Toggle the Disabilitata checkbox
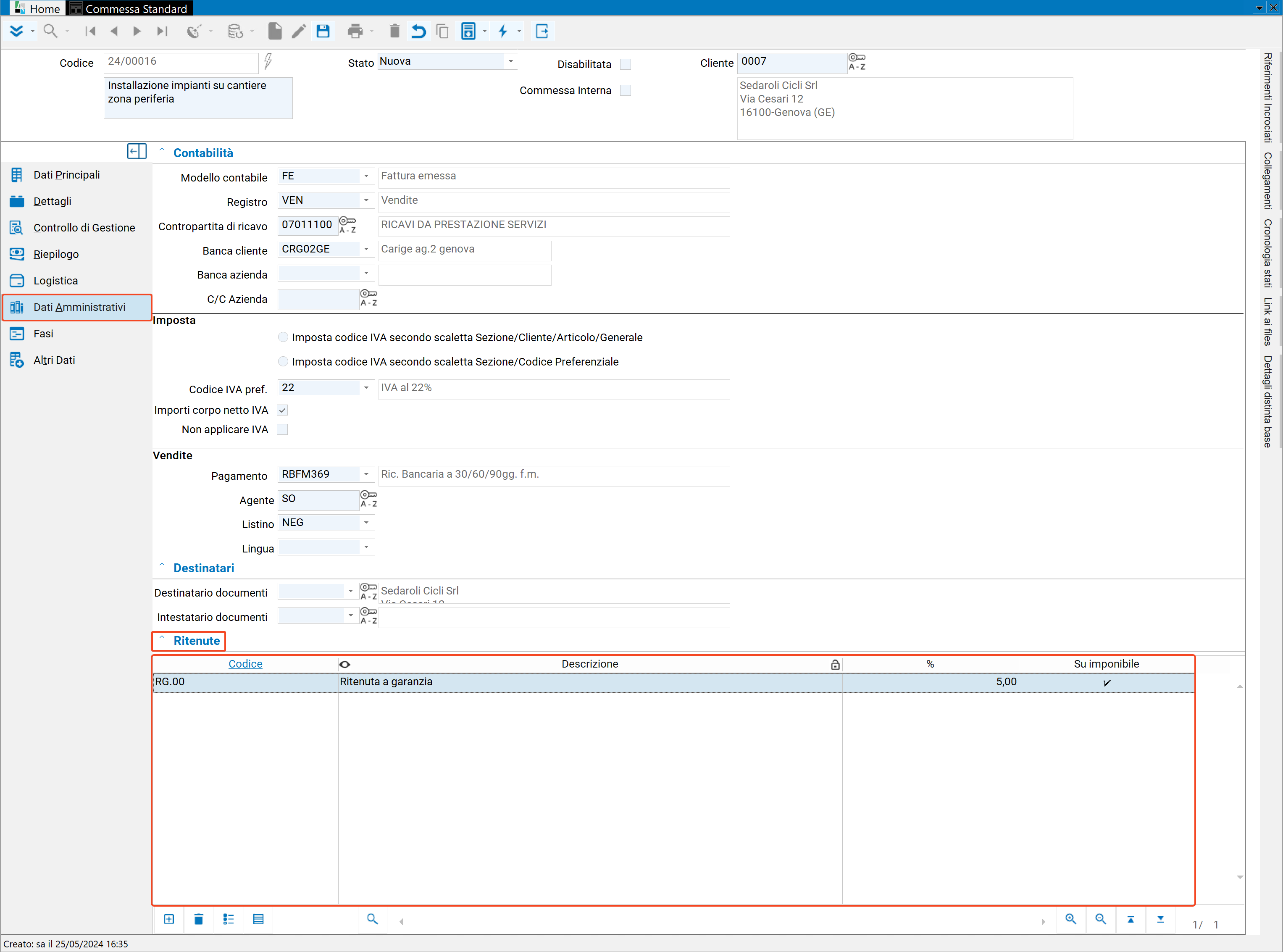Image resolution: width=1283 pixels, height=952 pixels. (x=625, y=64)
